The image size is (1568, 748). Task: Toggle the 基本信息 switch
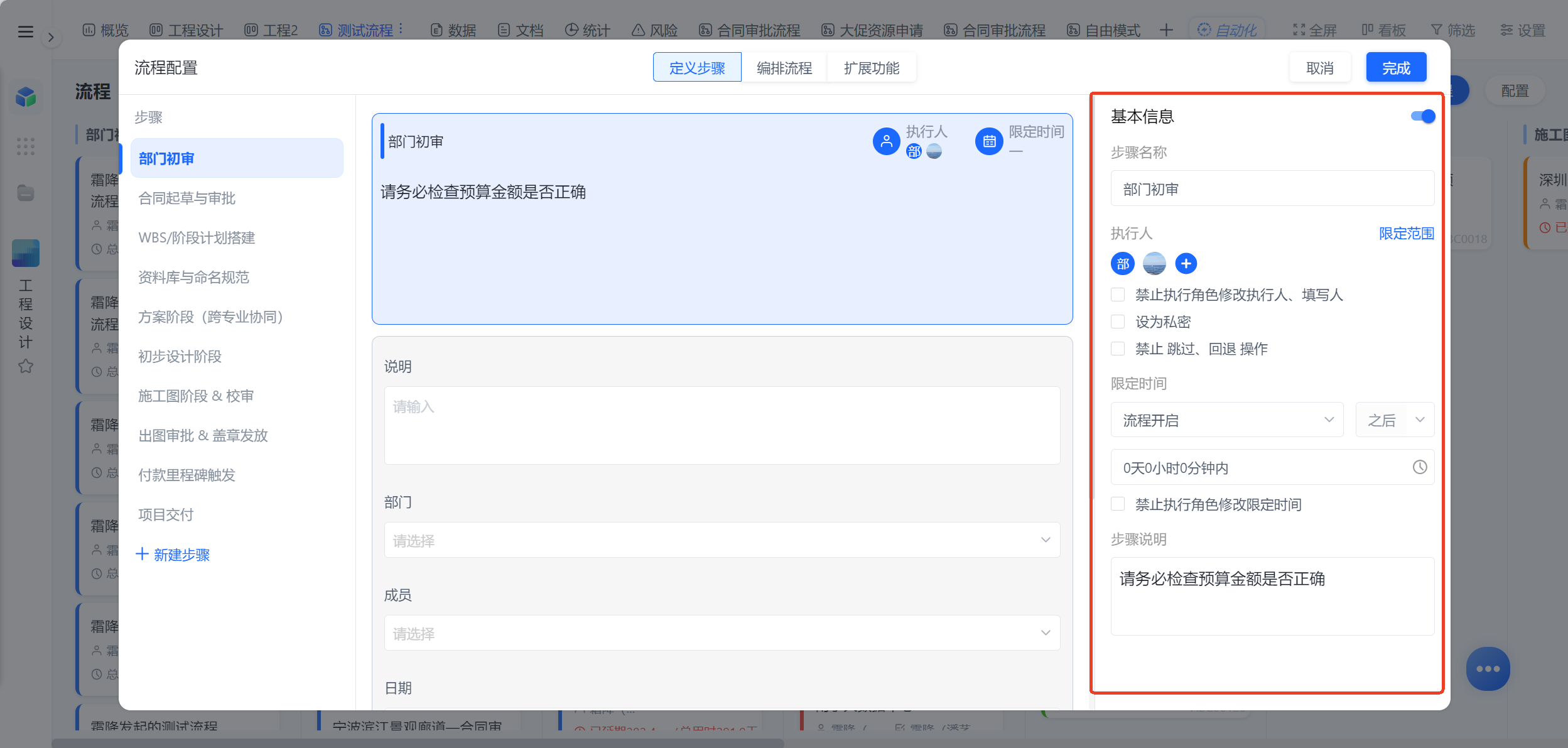click(x=1423, y=116)
